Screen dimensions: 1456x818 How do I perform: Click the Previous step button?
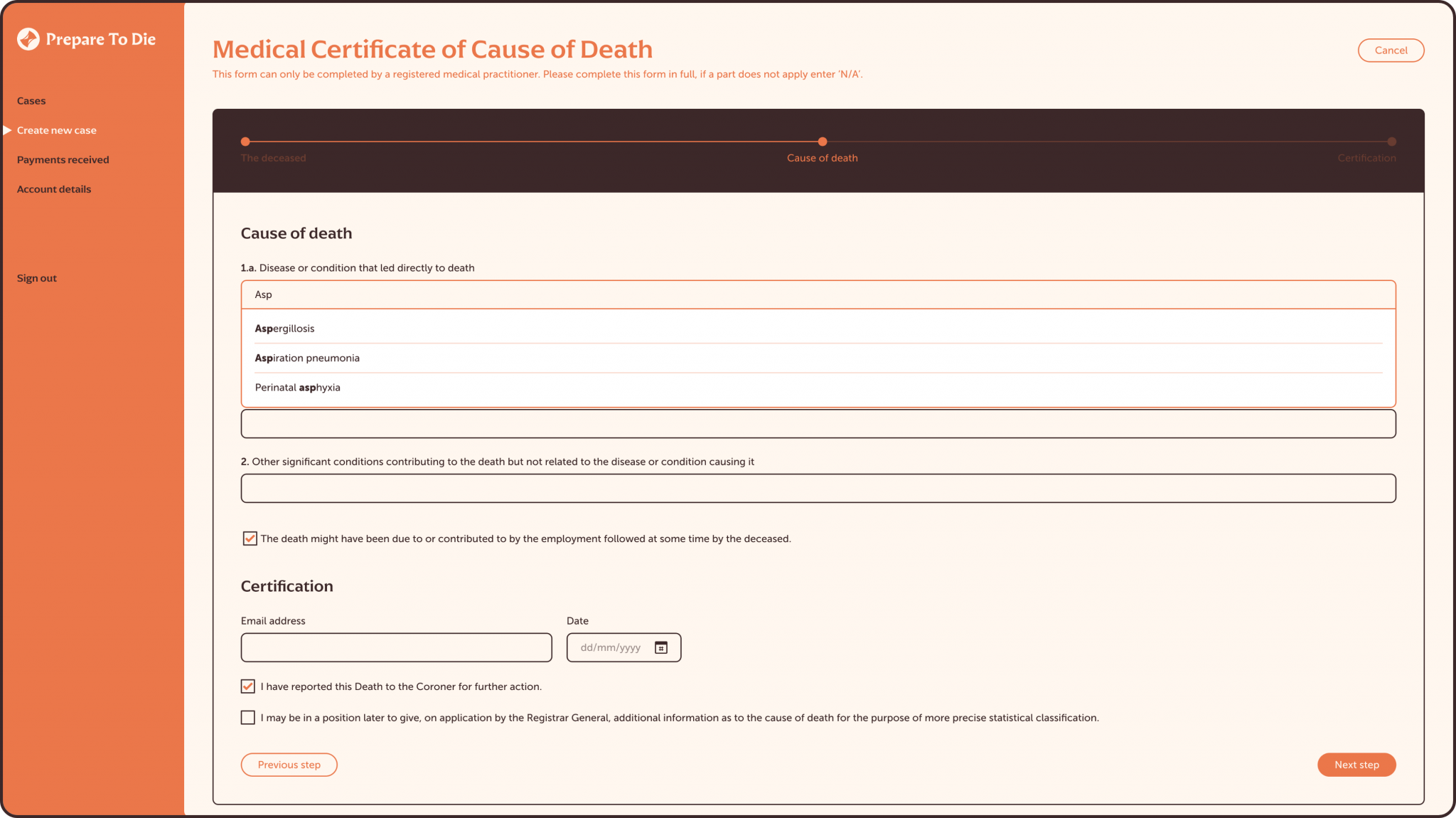tap(289, 764)
